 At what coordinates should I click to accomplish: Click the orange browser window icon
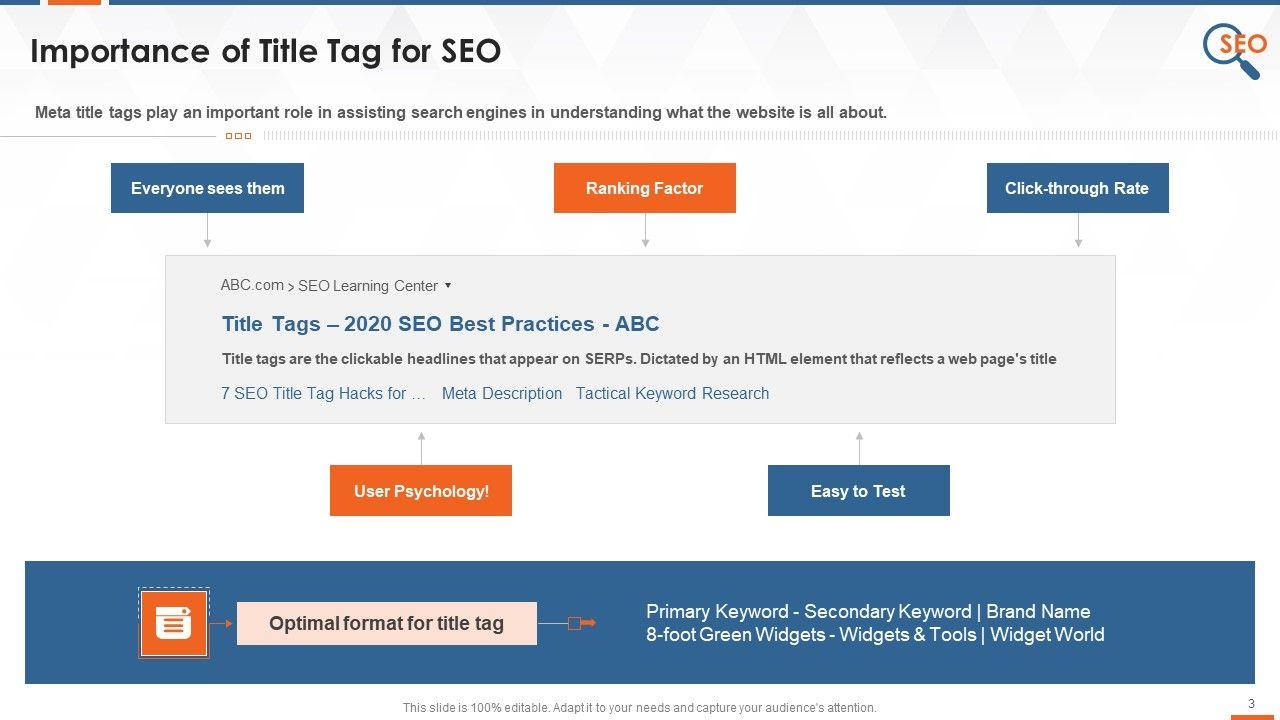click(174, 623)
